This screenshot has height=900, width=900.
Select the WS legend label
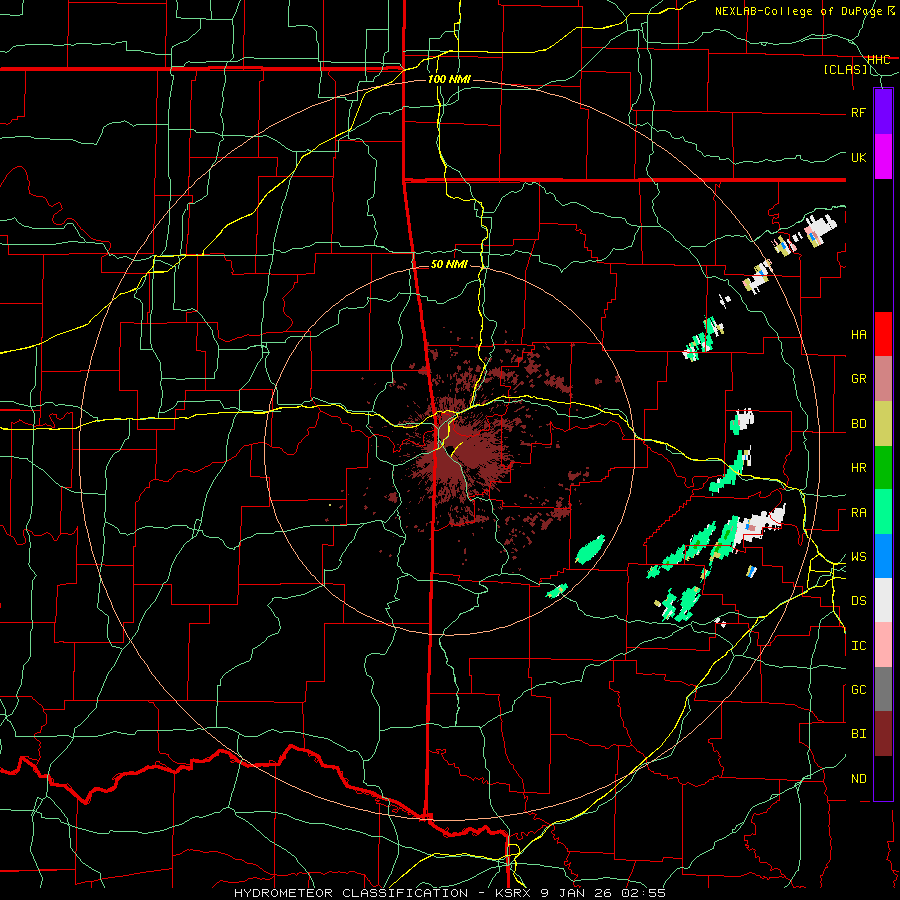click(858, 556)
